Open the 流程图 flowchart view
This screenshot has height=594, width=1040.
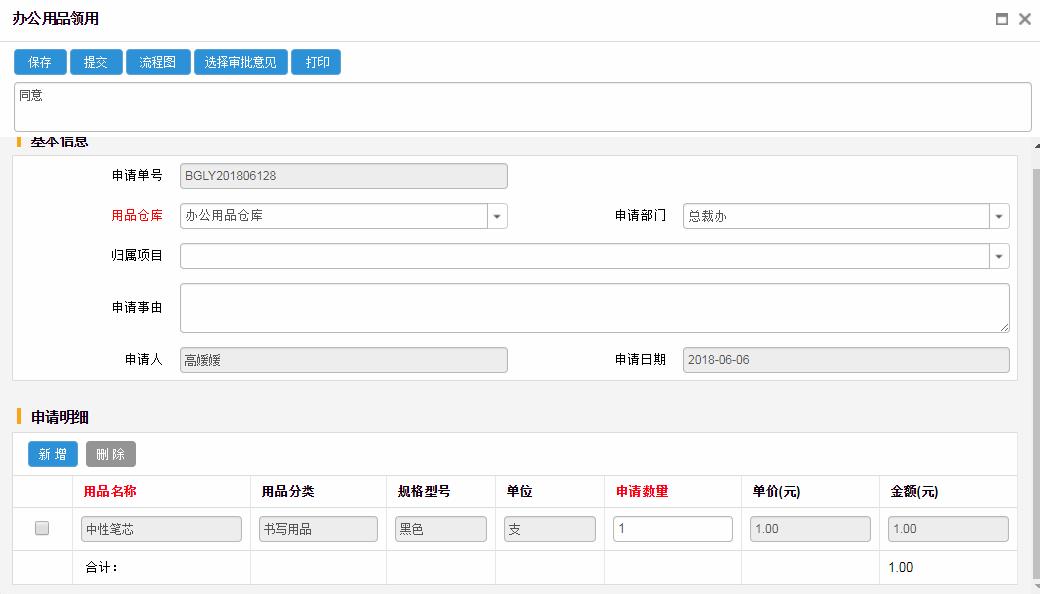click(158, 62)
